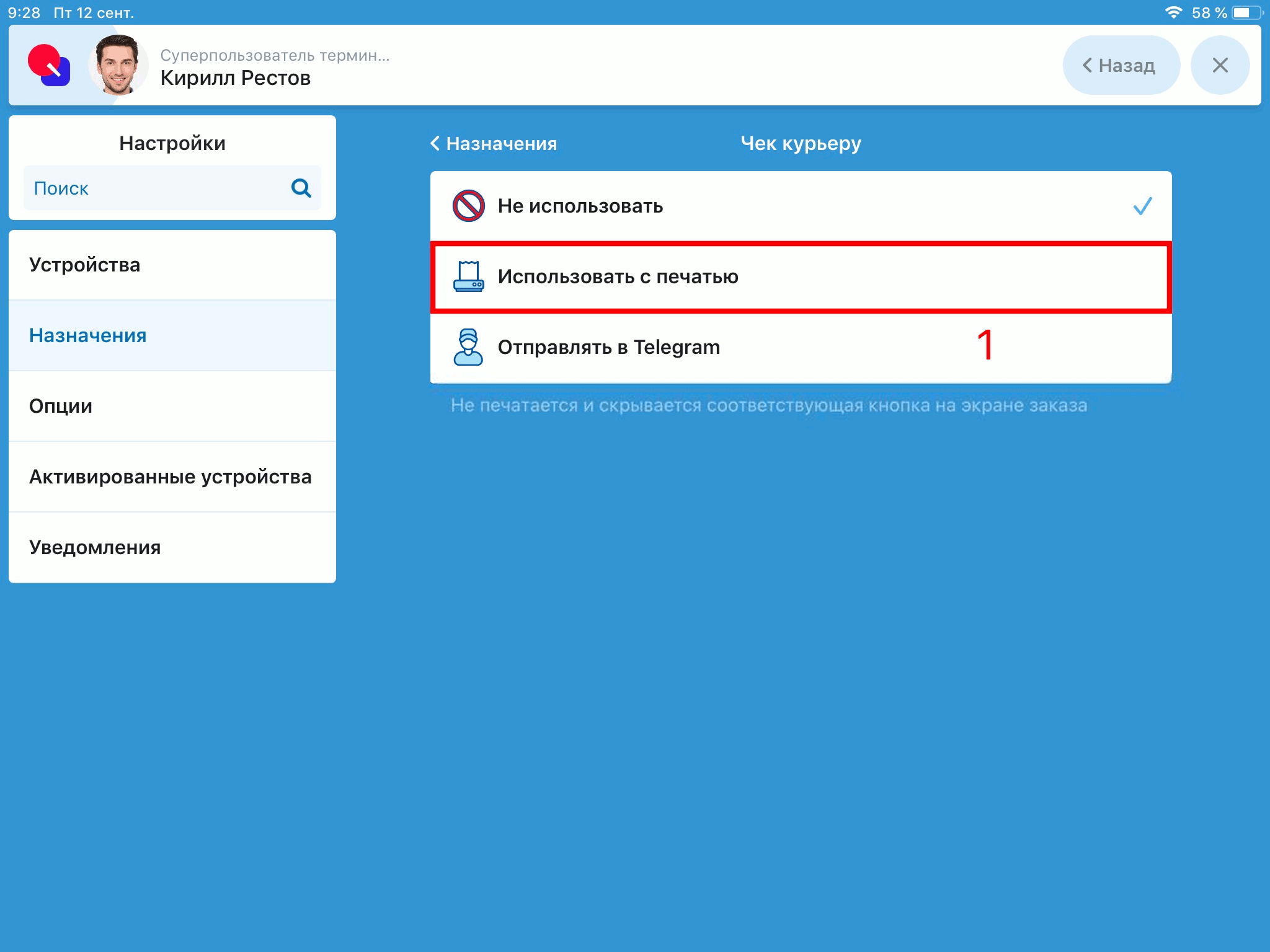
Task: Close settings with the X button
Action: 1220,65
